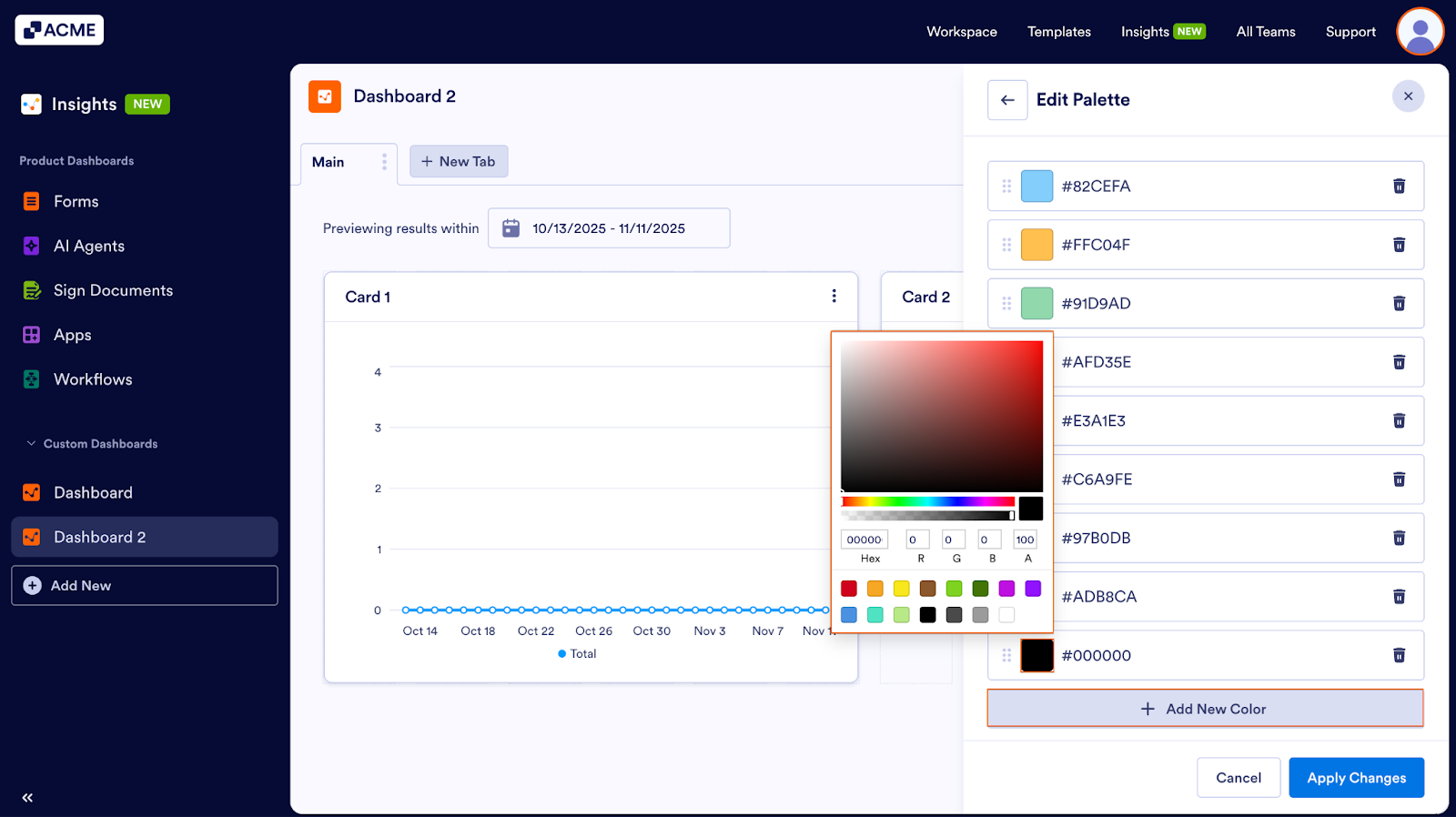Click the #000000 black palette swatch
The width and height of the screenshot is (1456, 817).
[1036, 655]
